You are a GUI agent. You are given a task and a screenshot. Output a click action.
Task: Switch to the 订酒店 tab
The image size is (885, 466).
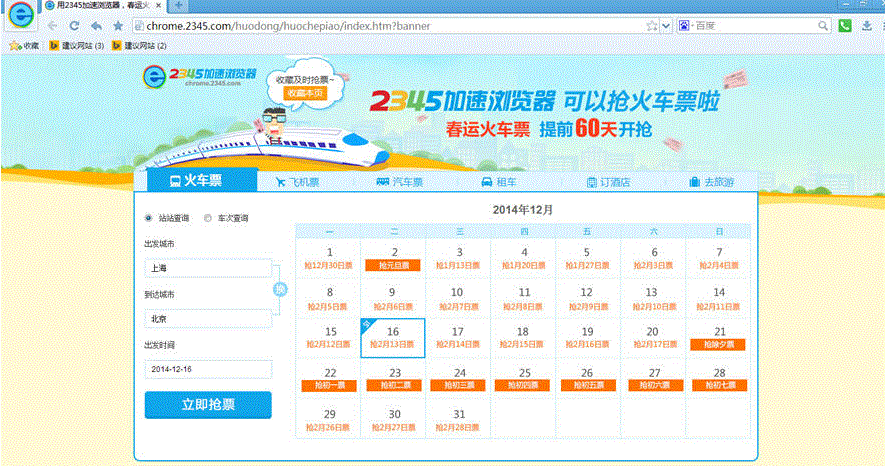coord(608,182)
